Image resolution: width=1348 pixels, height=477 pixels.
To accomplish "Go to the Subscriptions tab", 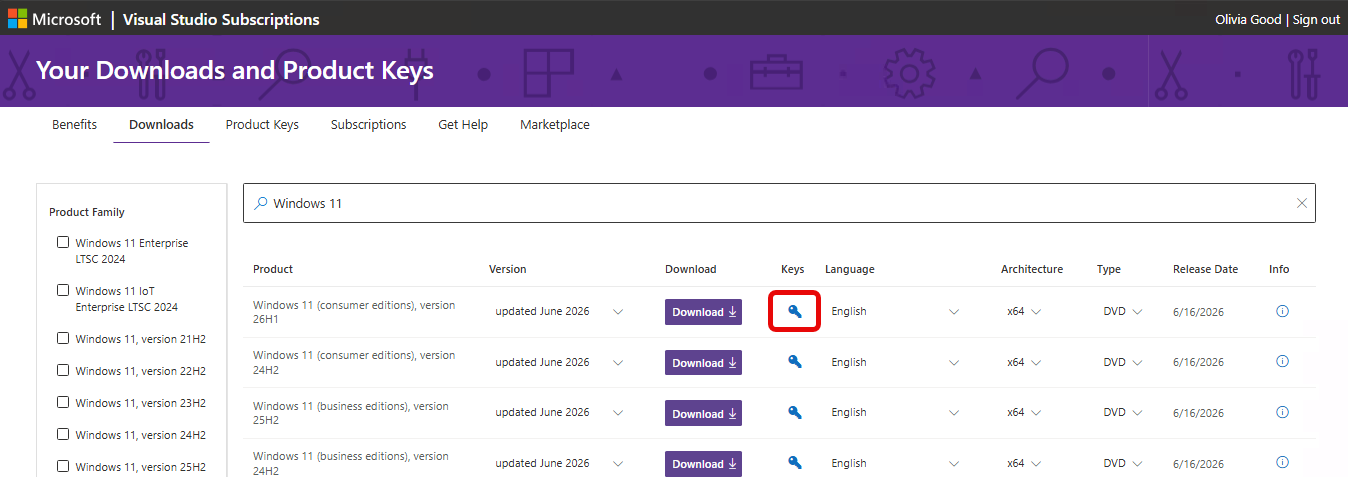I will [x=368, y=125].
